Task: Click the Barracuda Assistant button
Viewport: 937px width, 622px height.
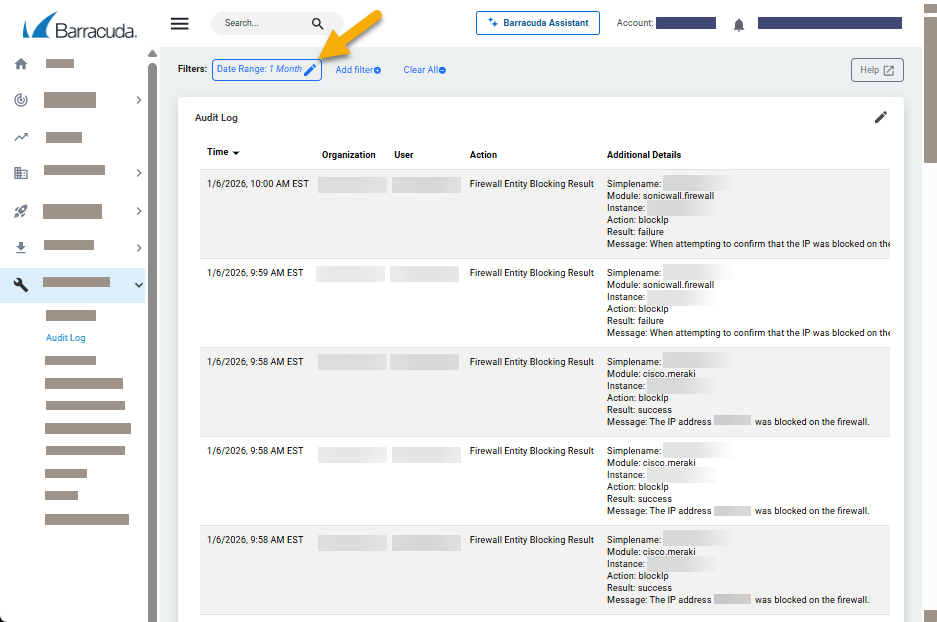Action: 537,23
